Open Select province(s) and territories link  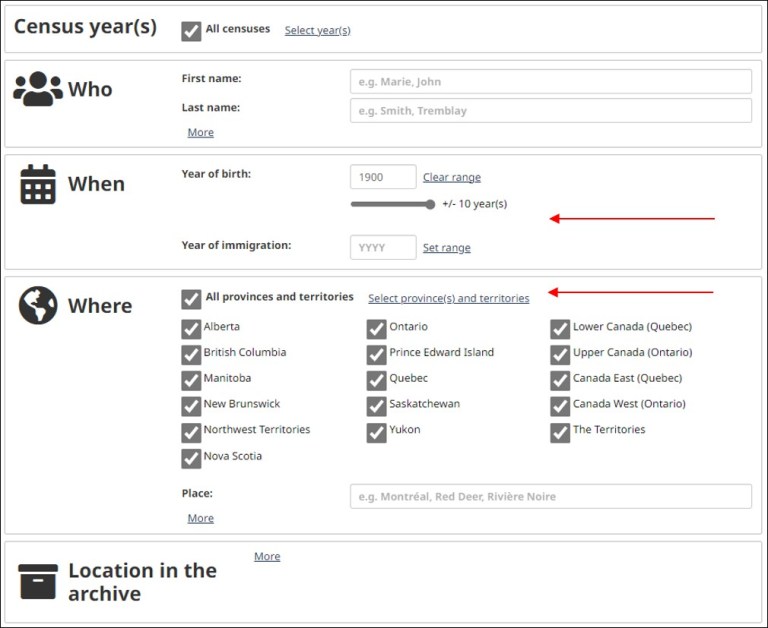tap(449, 298)
